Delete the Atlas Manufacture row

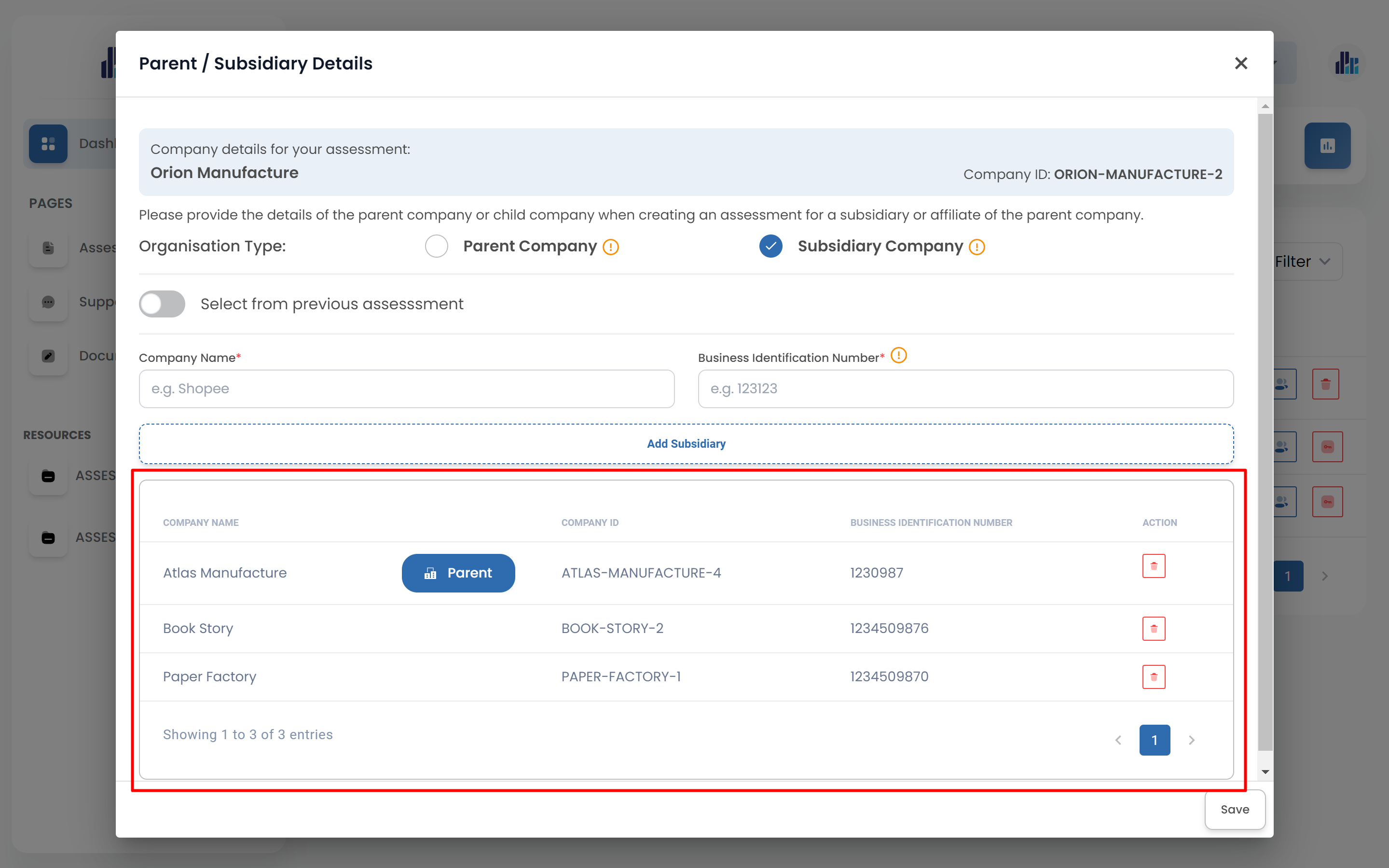tap(1153, 566)
